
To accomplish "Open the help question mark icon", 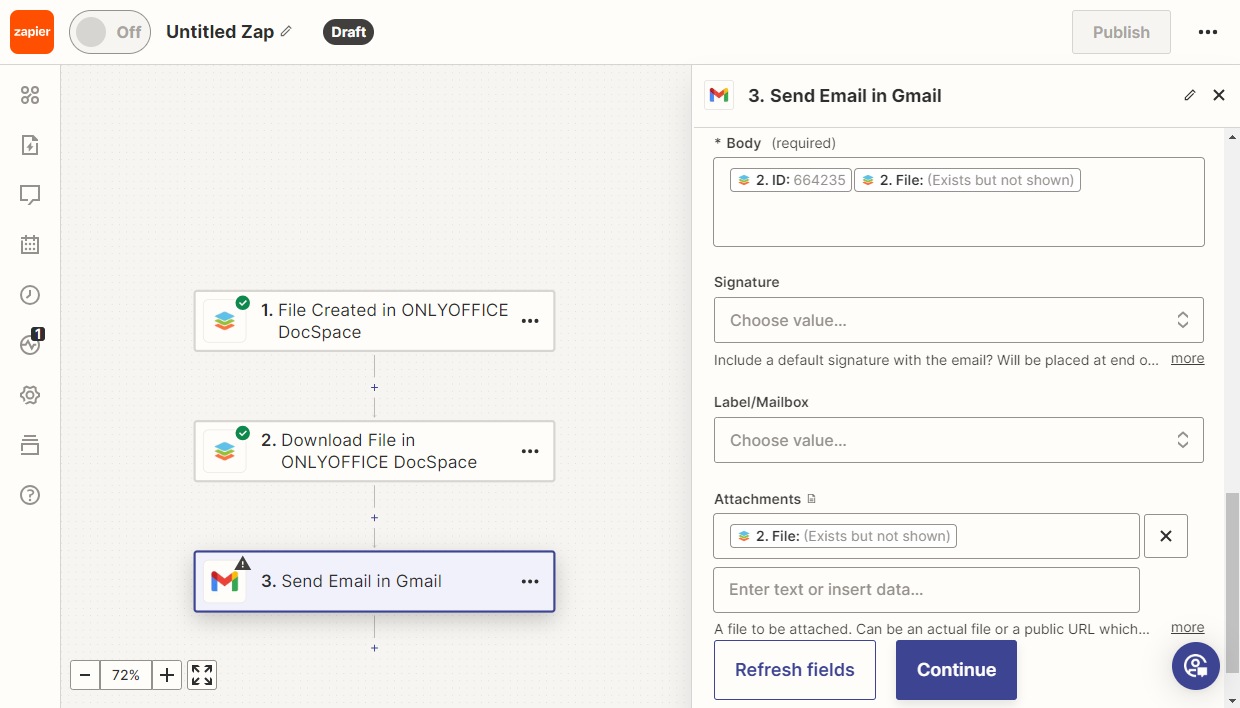I will point(30,495).
